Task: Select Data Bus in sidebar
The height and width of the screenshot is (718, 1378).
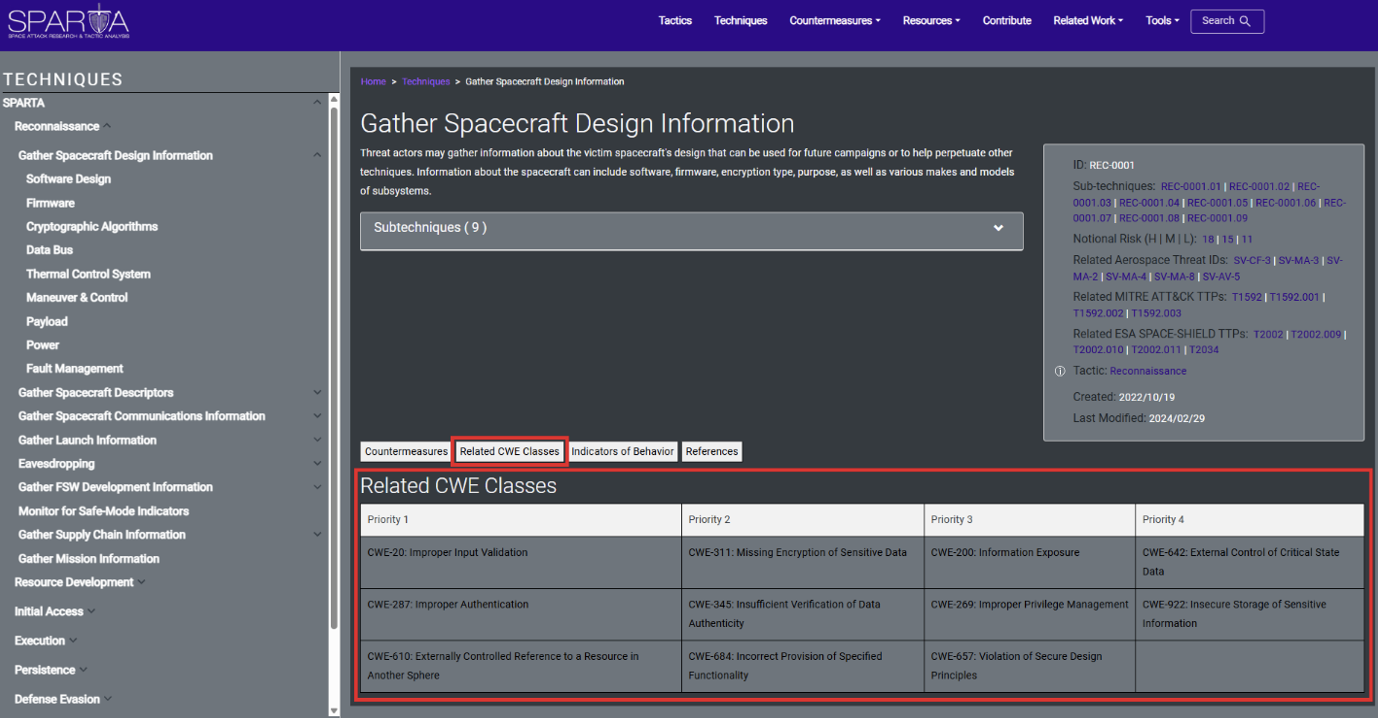Action: [49, 250]
